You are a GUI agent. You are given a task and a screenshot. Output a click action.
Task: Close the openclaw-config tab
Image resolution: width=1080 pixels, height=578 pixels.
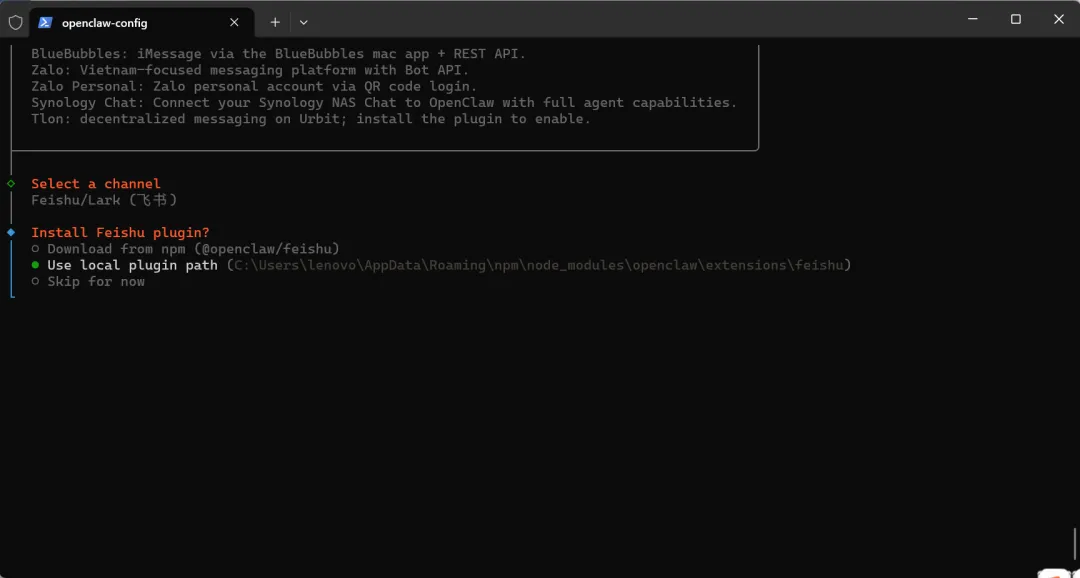coord(235,22)
